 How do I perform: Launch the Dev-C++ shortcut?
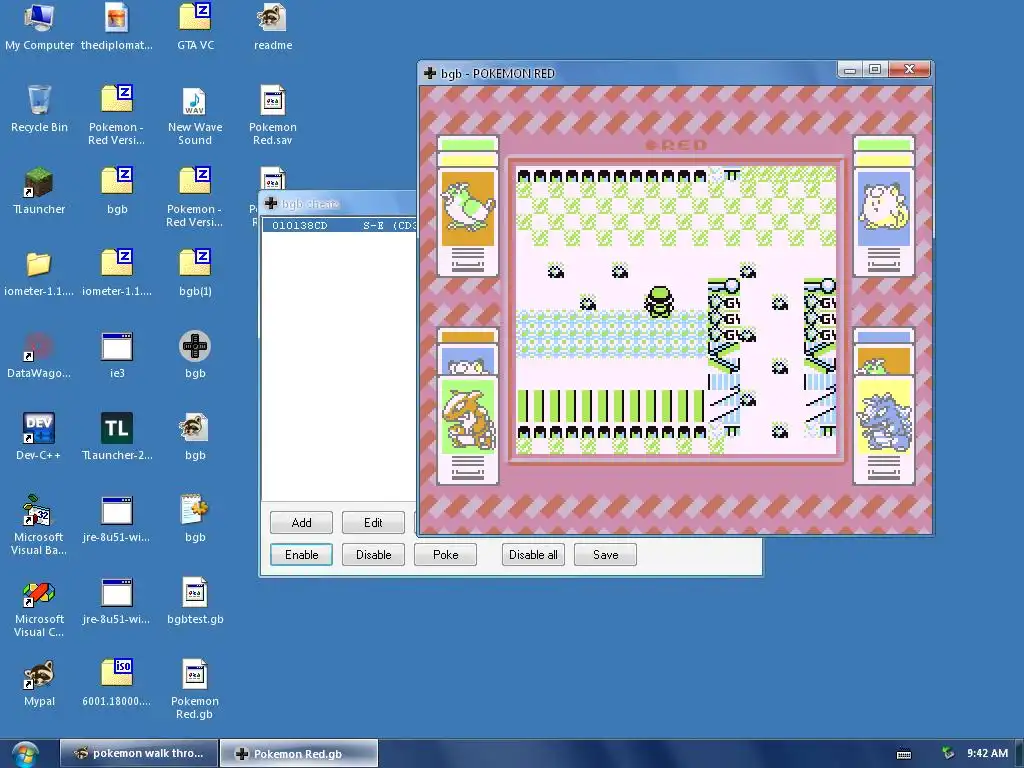(x=39, y=437)
